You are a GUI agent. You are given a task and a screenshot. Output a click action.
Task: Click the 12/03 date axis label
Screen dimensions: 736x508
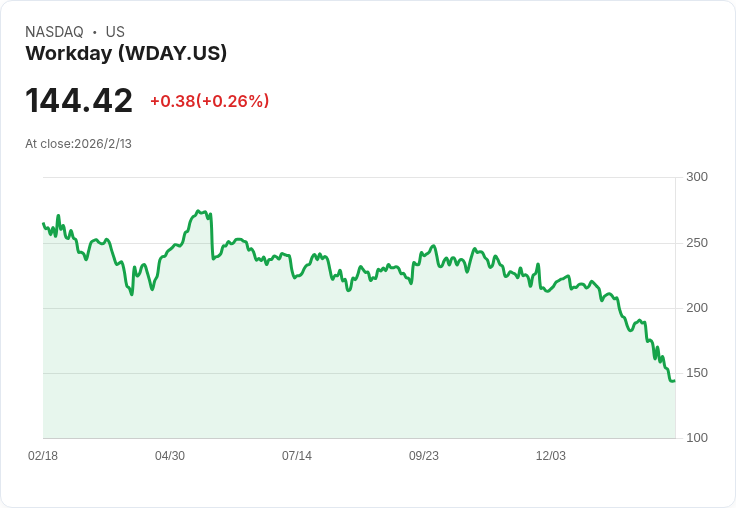click(551, 456)
